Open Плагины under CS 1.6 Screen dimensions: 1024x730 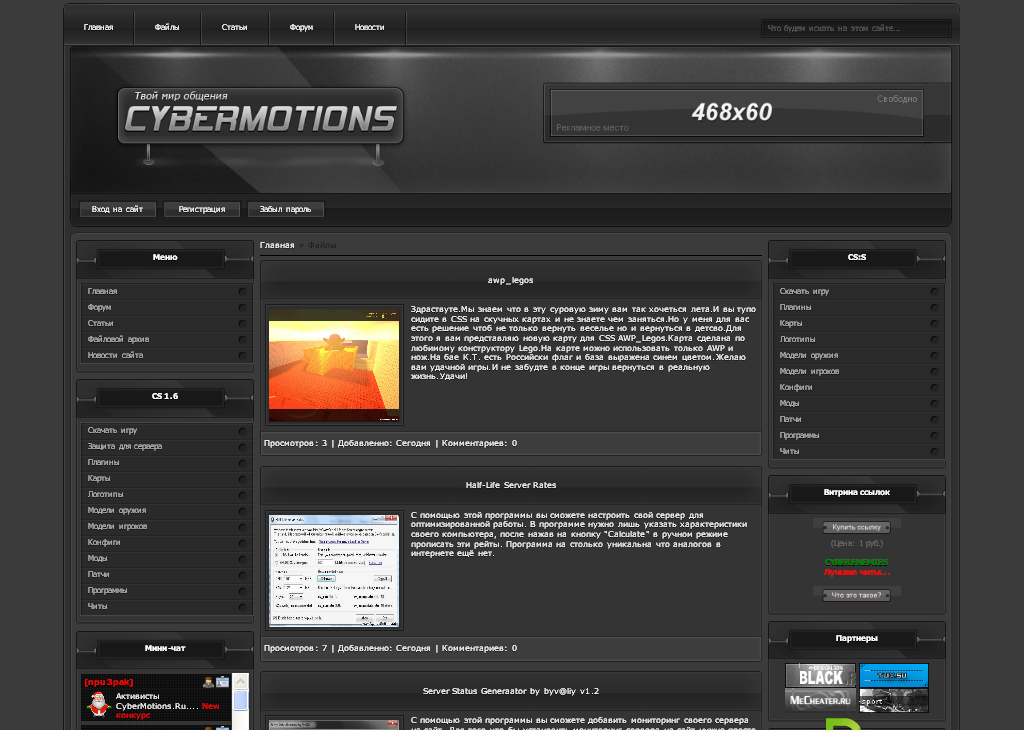165,462
